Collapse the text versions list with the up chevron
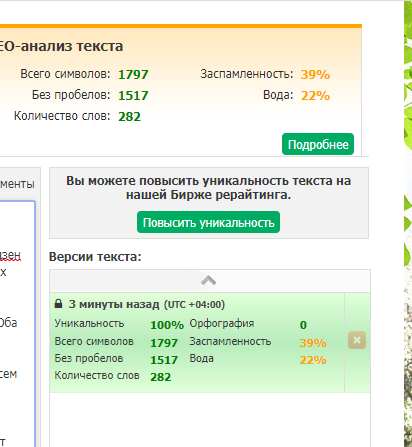Screen dimensions: 412x447 click(208, 281)
